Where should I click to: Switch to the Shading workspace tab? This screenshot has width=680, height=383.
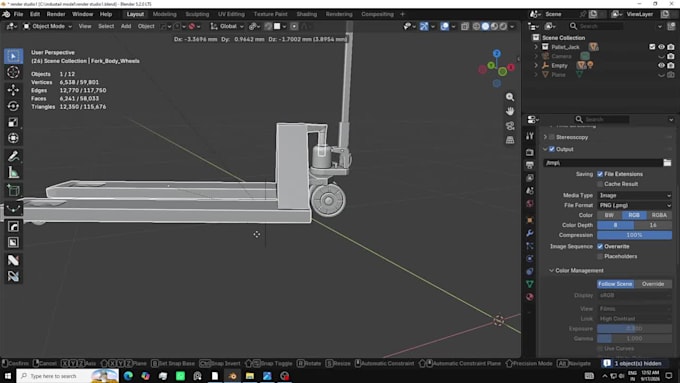click(307, 14)
